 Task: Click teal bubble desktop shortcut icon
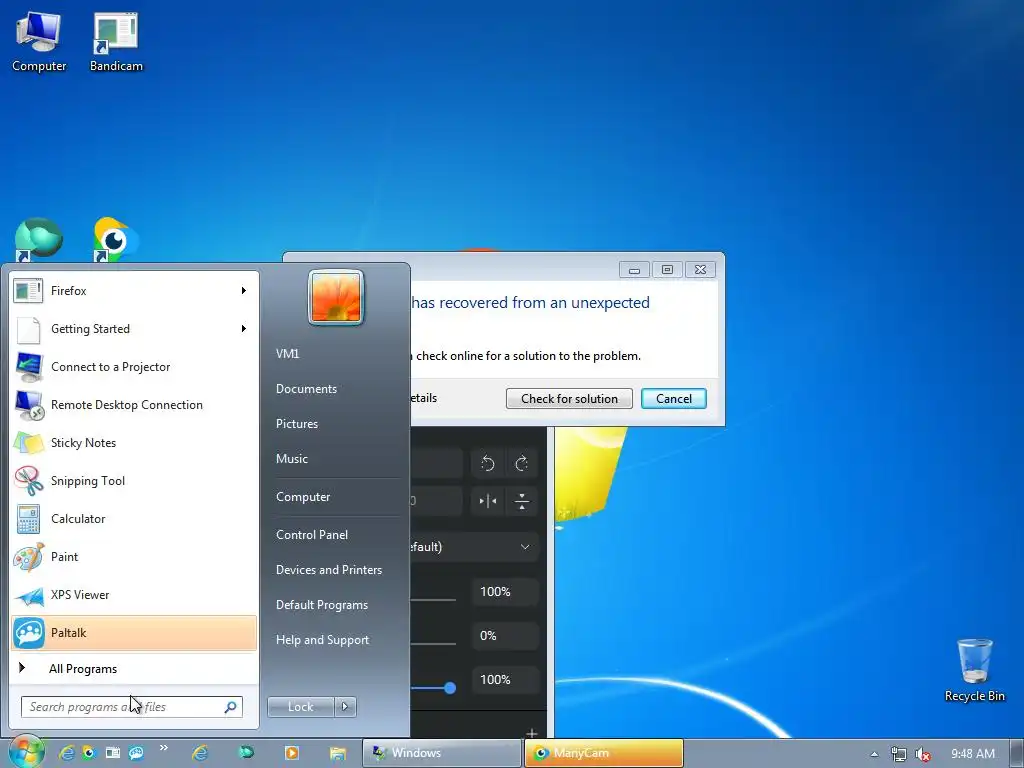coord(39,240)
